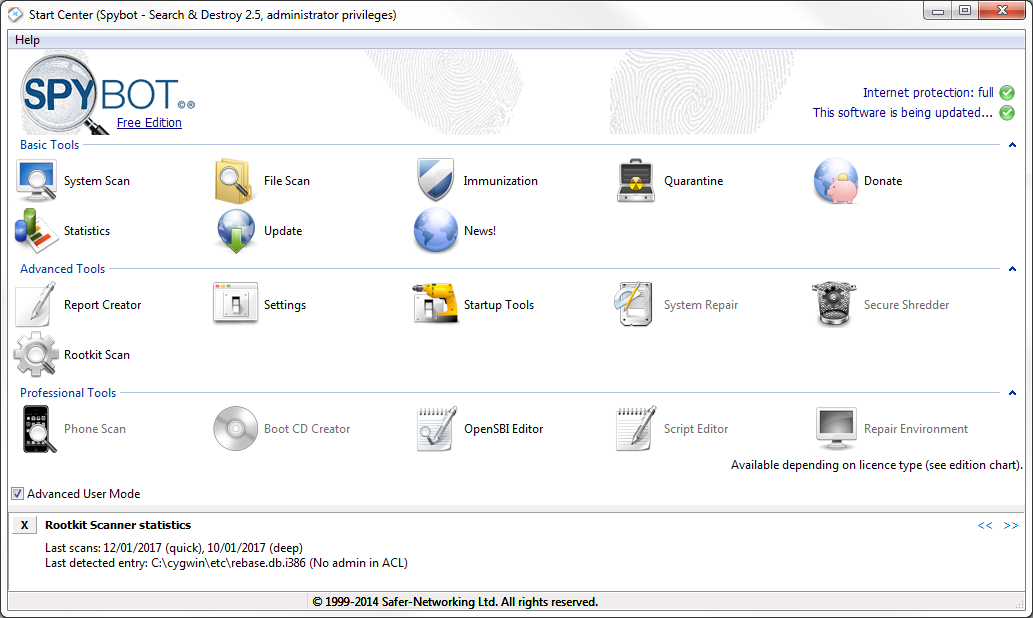The width and height of the screenshot is (1033, 618).
Task: Open the Settings switch icon
Action: point(235,303)
